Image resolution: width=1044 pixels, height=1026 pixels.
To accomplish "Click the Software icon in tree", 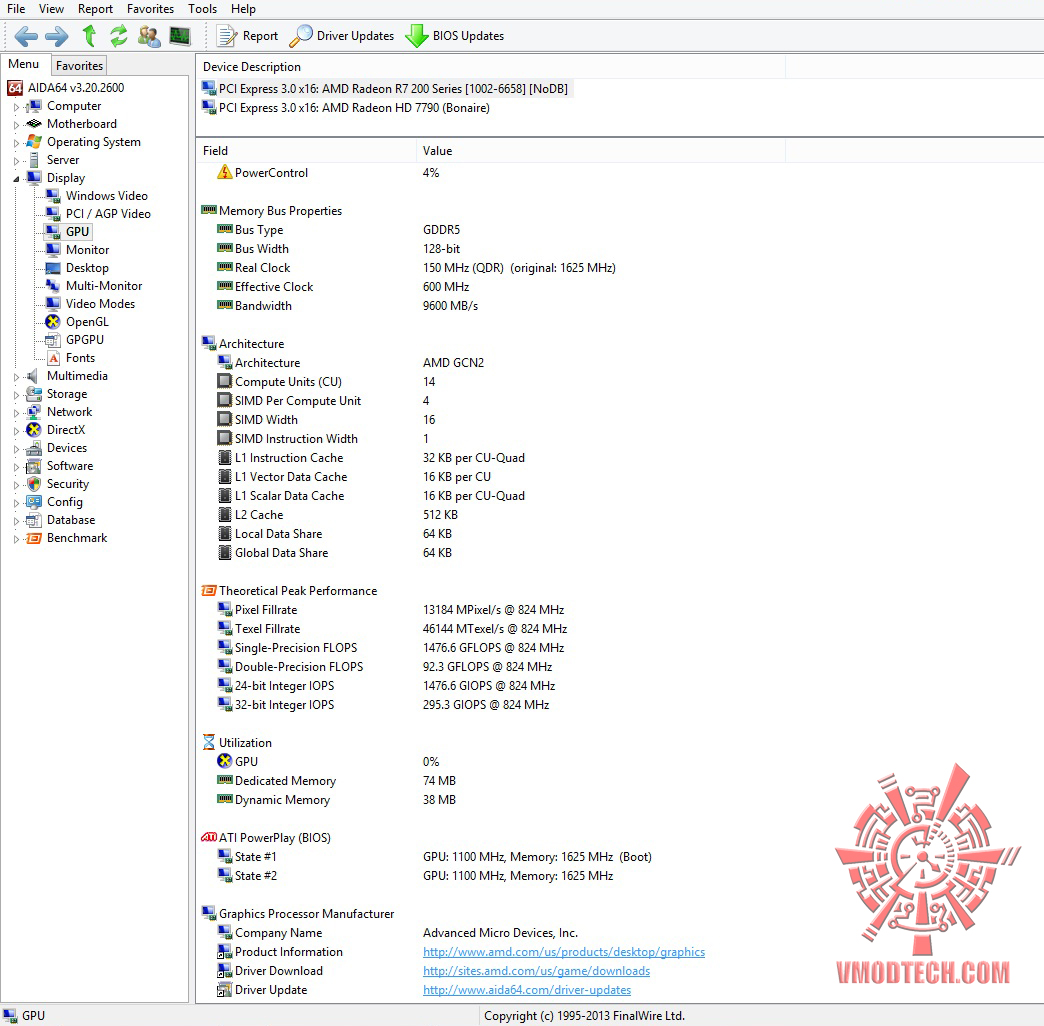I will click(34, 466).
